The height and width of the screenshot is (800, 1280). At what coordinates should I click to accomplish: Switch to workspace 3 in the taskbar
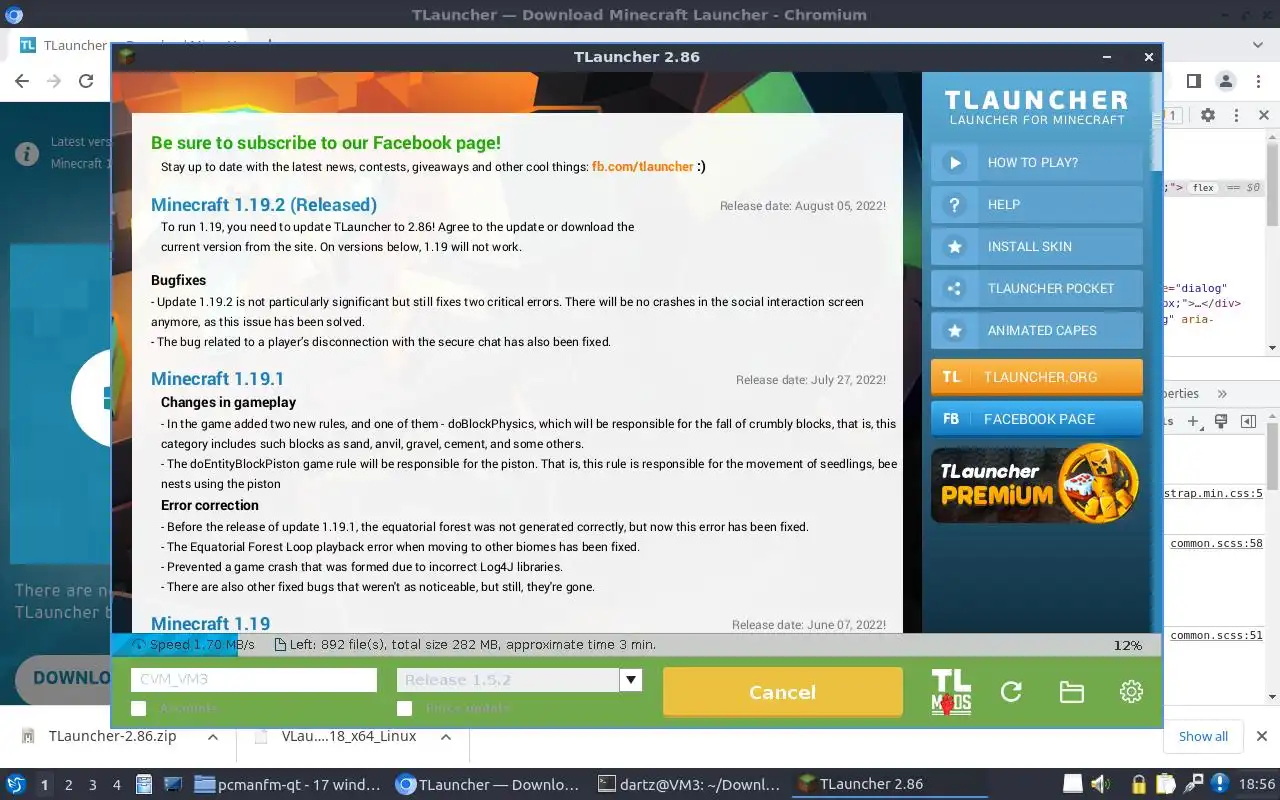click(x=93, y=785)
